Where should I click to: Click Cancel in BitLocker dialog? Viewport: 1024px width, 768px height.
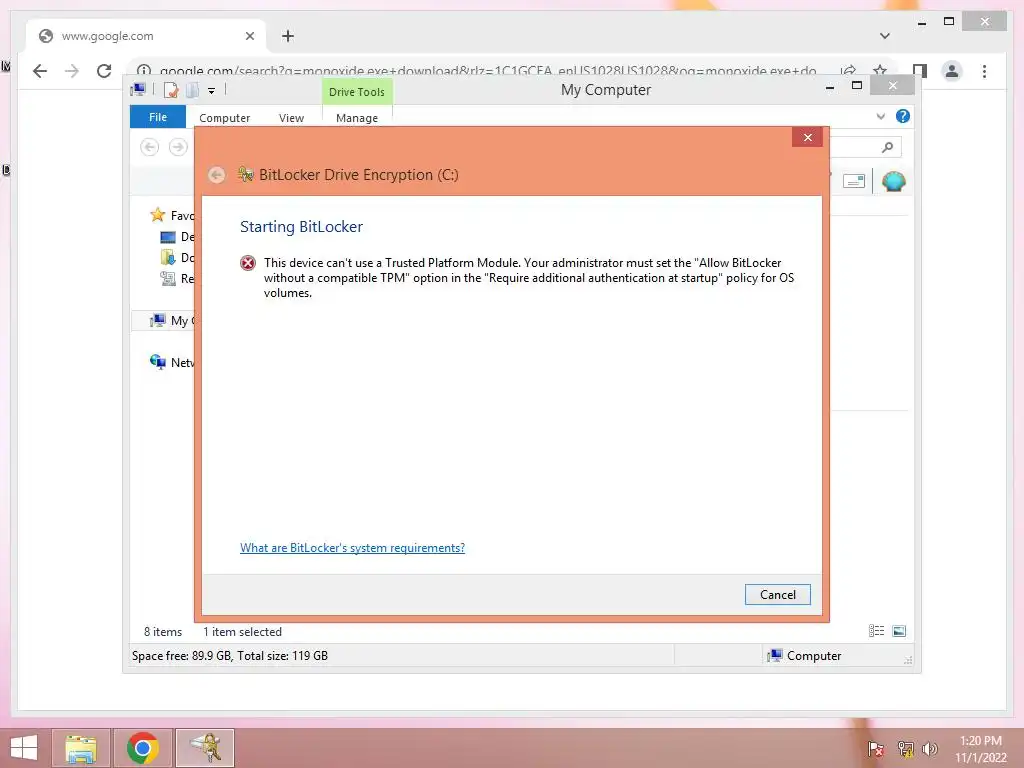(777, 594)
